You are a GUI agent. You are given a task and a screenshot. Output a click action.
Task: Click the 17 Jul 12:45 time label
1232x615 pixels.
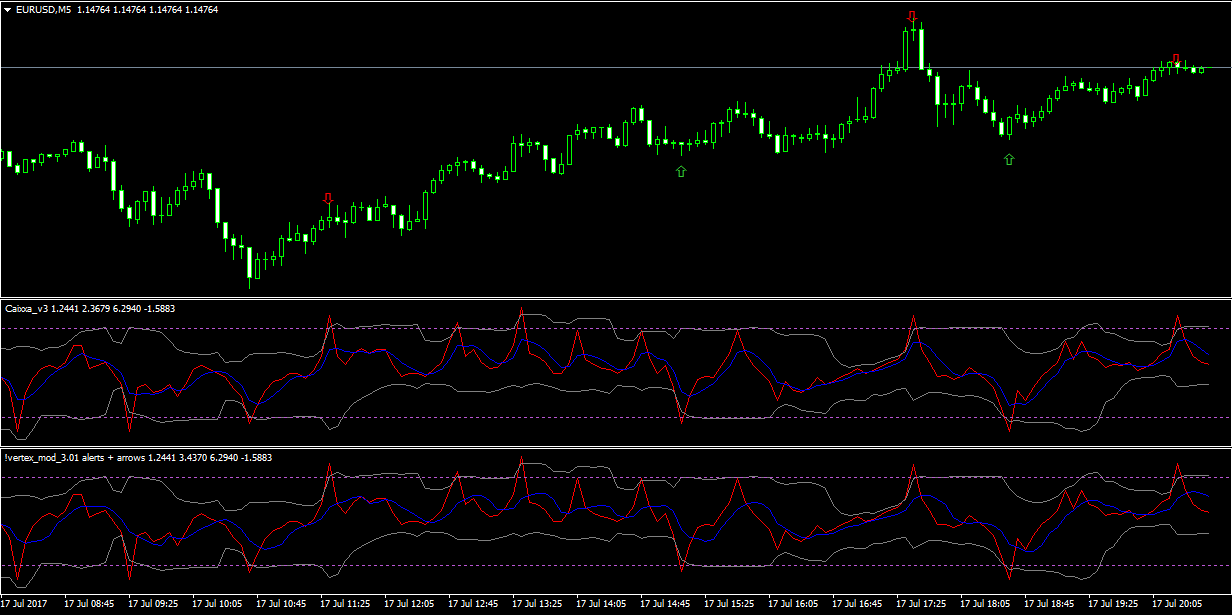click(473, 604)
